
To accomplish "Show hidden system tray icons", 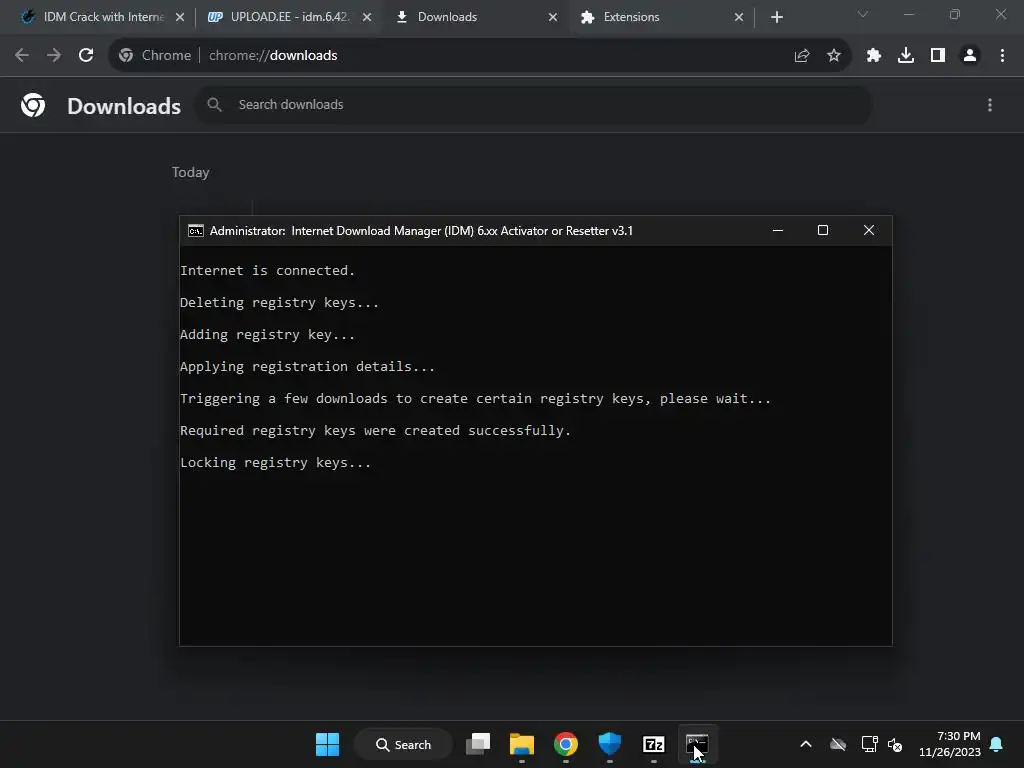I will (x=806, y=744).
